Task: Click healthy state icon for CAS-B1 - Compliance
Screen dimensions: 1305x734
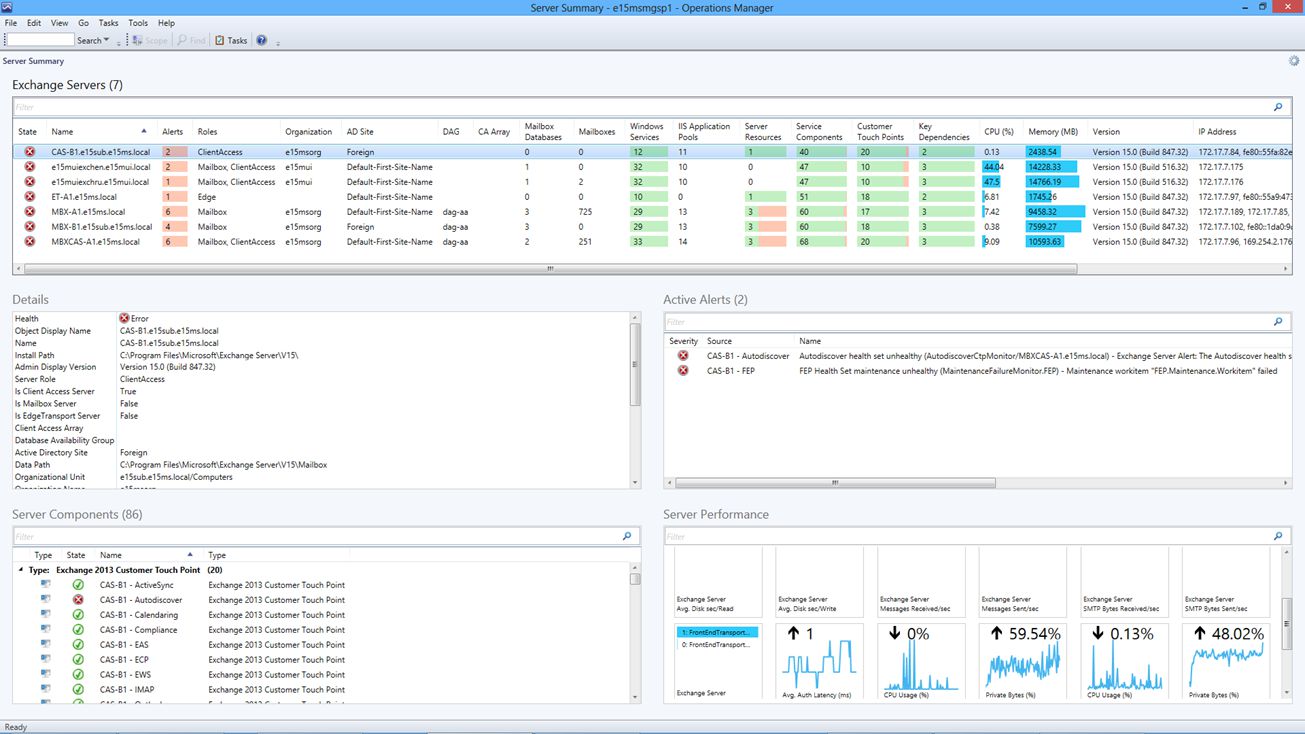Action: tap(77, 630)
